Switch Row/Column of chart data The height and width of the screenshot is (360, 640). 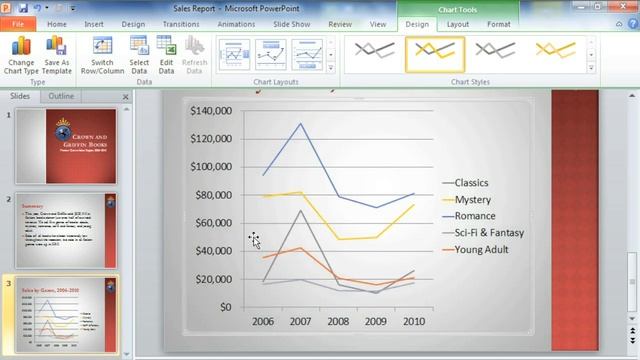point(102,55)
